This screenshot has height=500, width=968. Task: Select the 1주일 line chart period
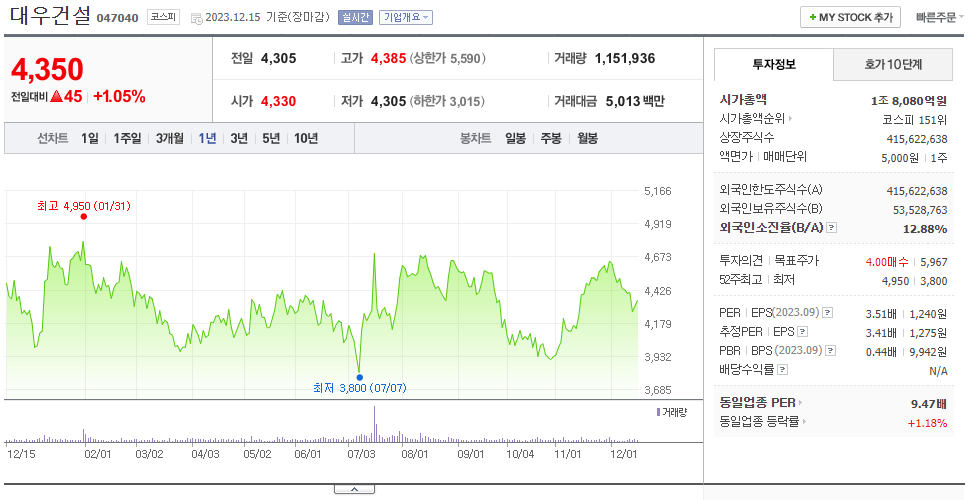127,138
